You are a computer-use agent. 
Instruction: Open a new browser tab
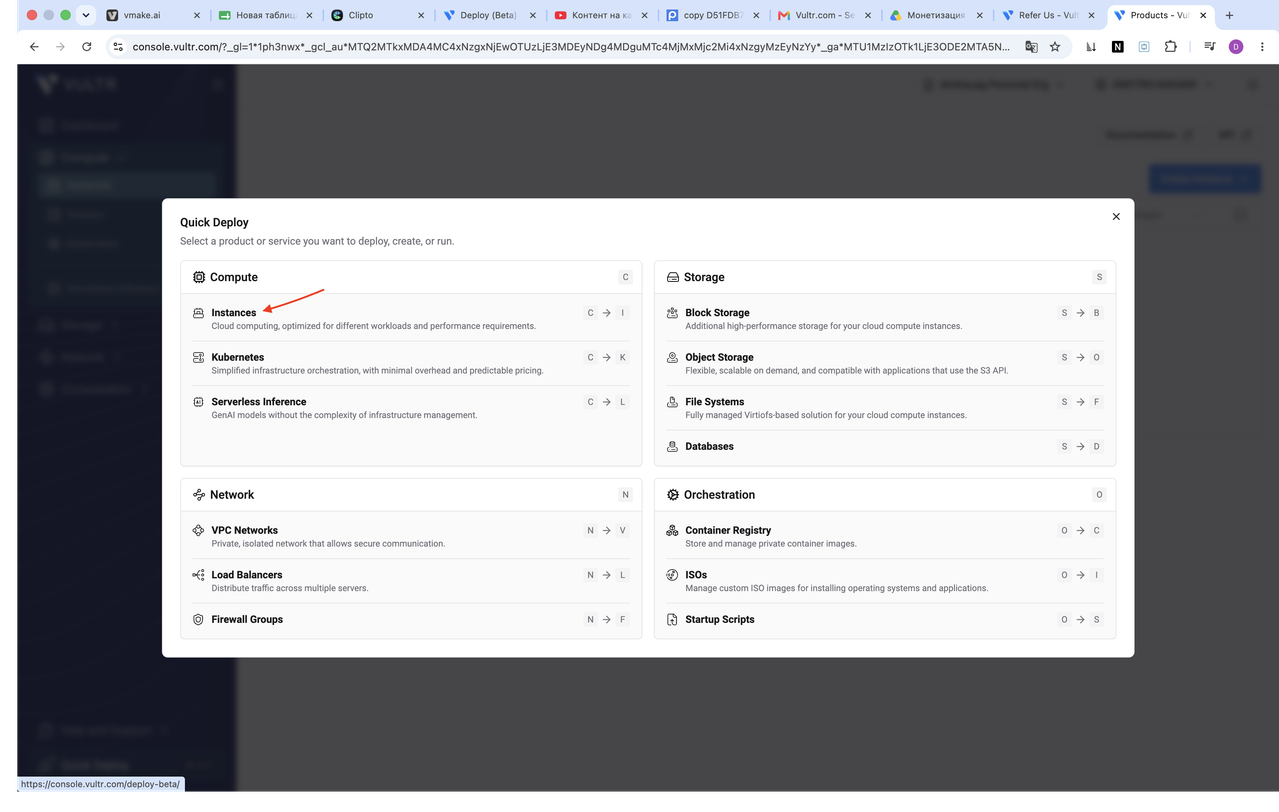1229,15
